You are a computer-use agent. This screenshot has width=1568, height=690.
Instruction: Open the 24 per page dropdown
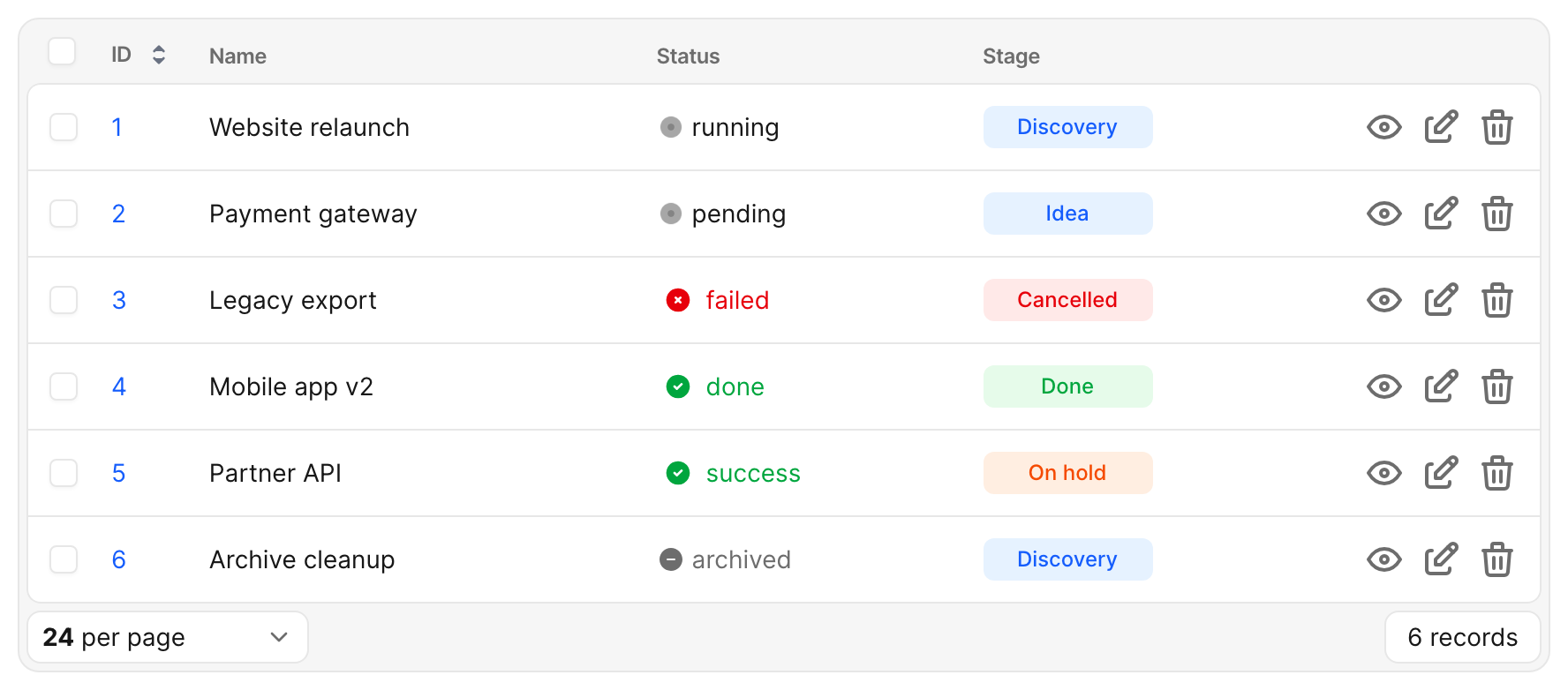(168, 637)
